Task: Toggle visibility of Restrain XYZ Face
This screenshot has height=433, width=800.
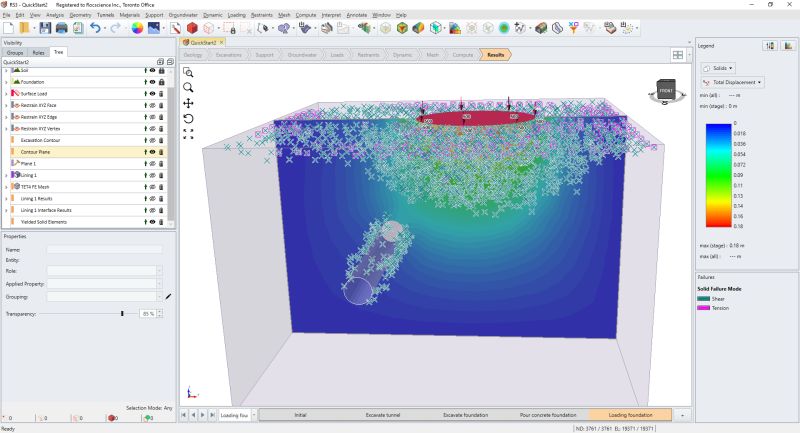Action: [x=153, y=106]
